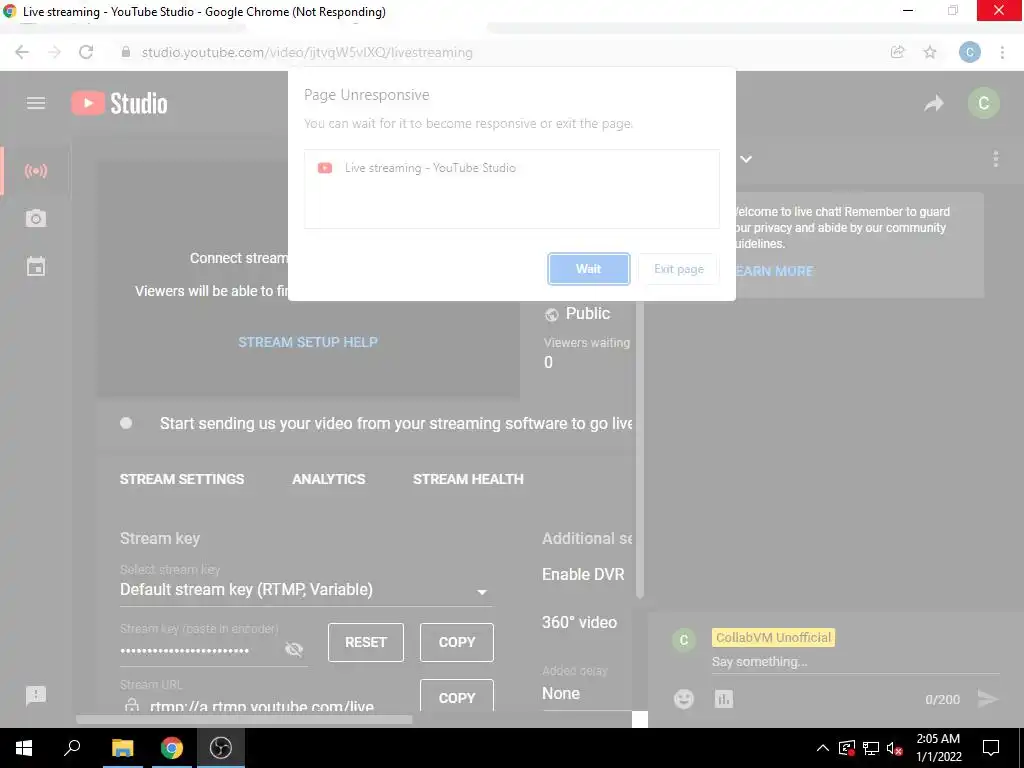Toggle stream key visibility eye icon

[x=294, y=649]
